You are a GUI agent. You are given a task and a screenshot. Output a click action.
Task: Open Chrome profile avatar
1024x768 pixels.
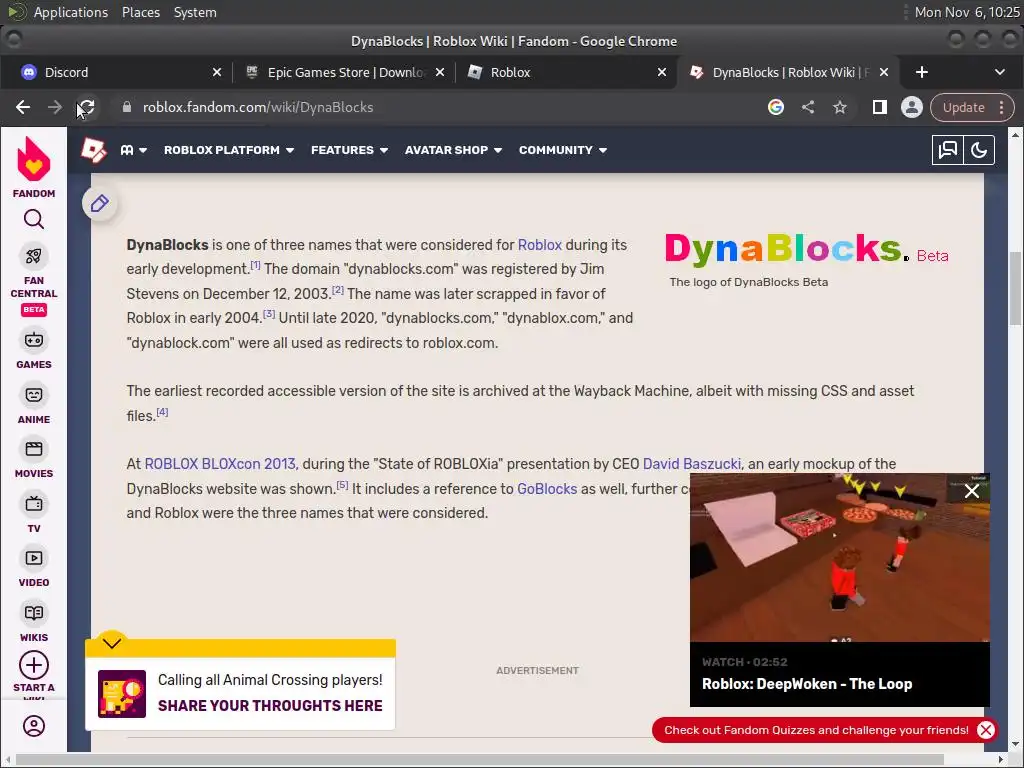click(x=912, y=107)
